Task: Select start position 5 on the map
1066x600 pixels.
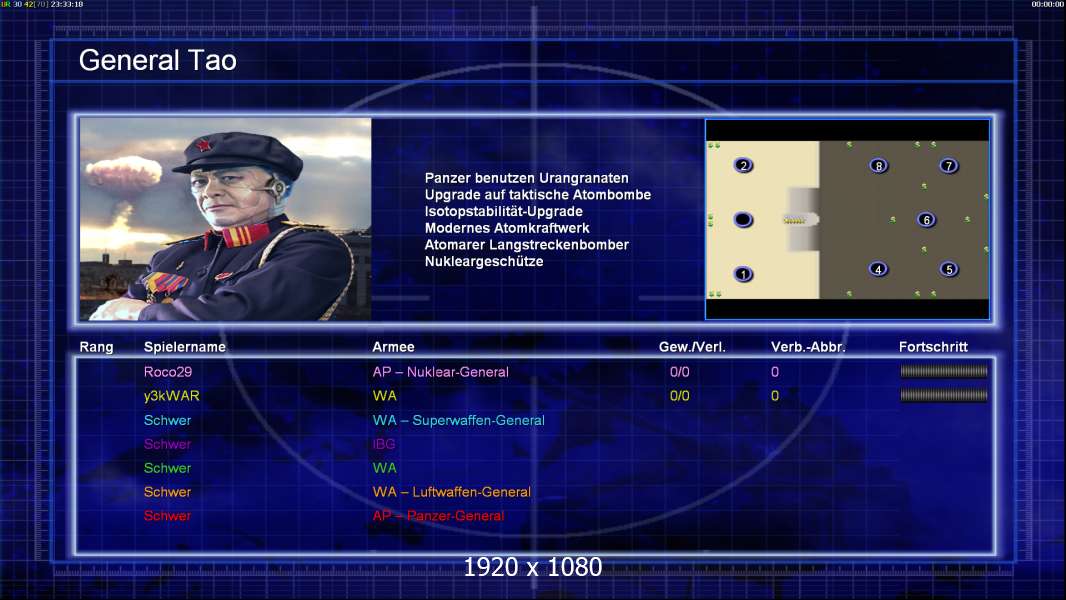Action: (949, 269)
